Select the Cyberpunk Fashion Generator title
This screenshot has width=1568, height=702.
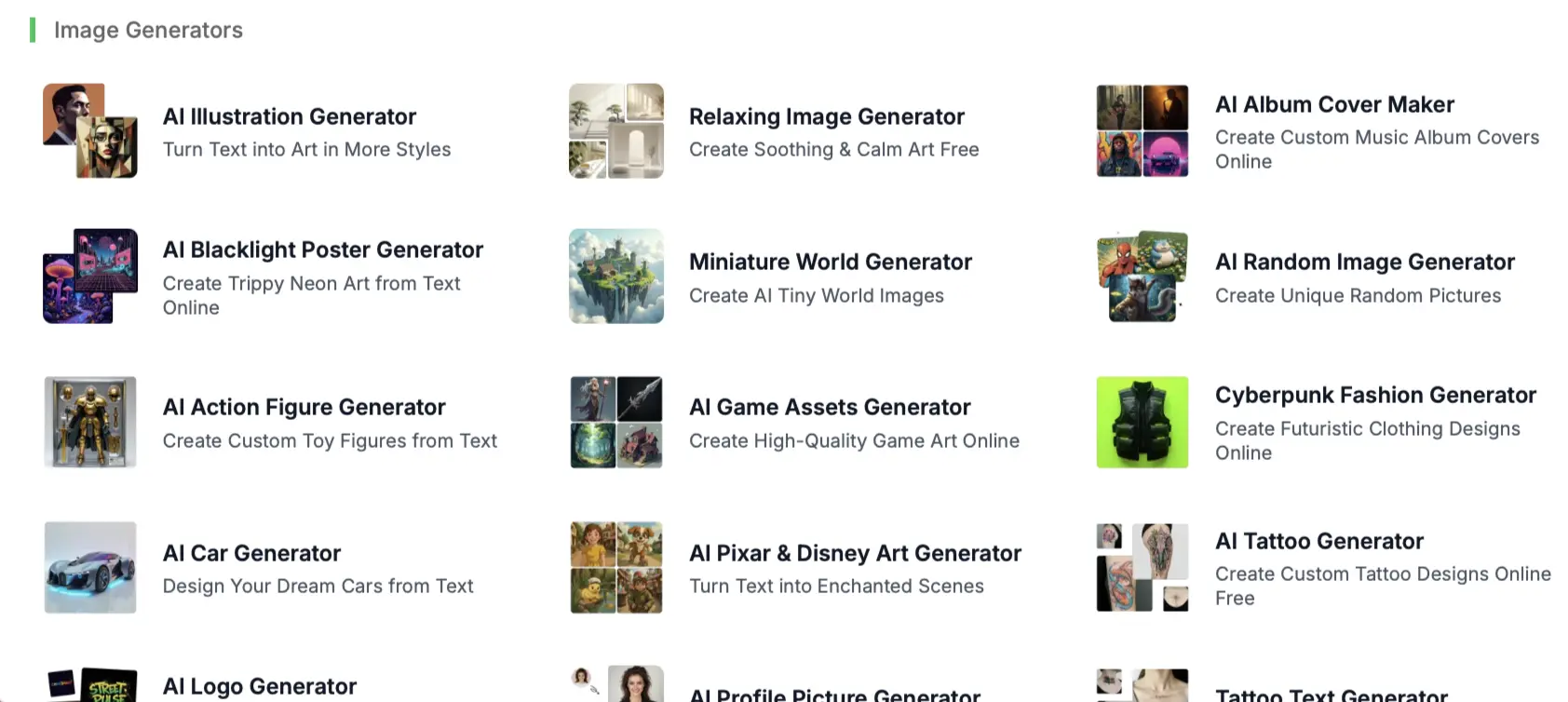click(x=1375, y=395)
